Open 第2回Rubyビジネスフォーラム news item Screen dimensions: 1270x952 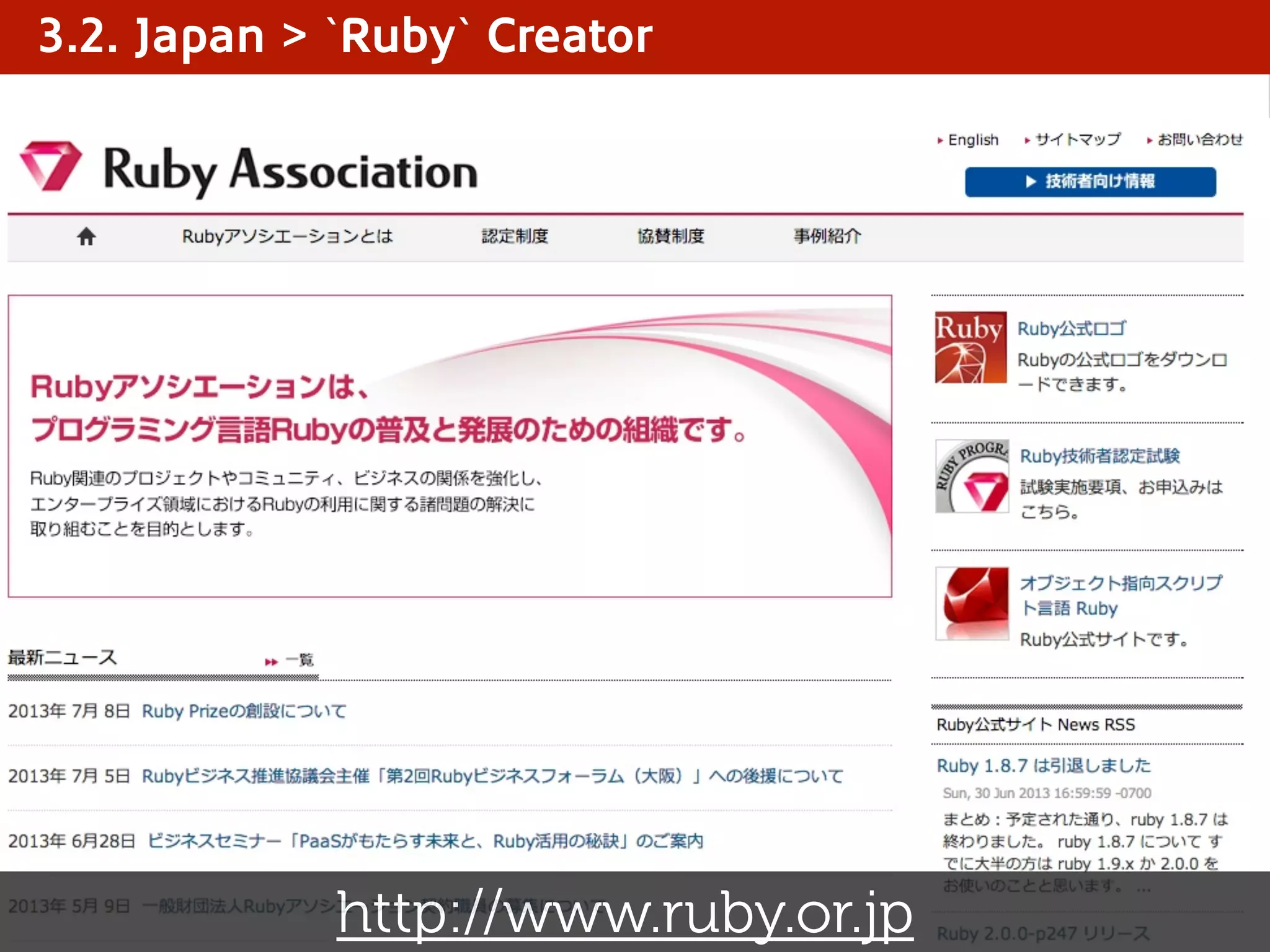coord(492,776)
